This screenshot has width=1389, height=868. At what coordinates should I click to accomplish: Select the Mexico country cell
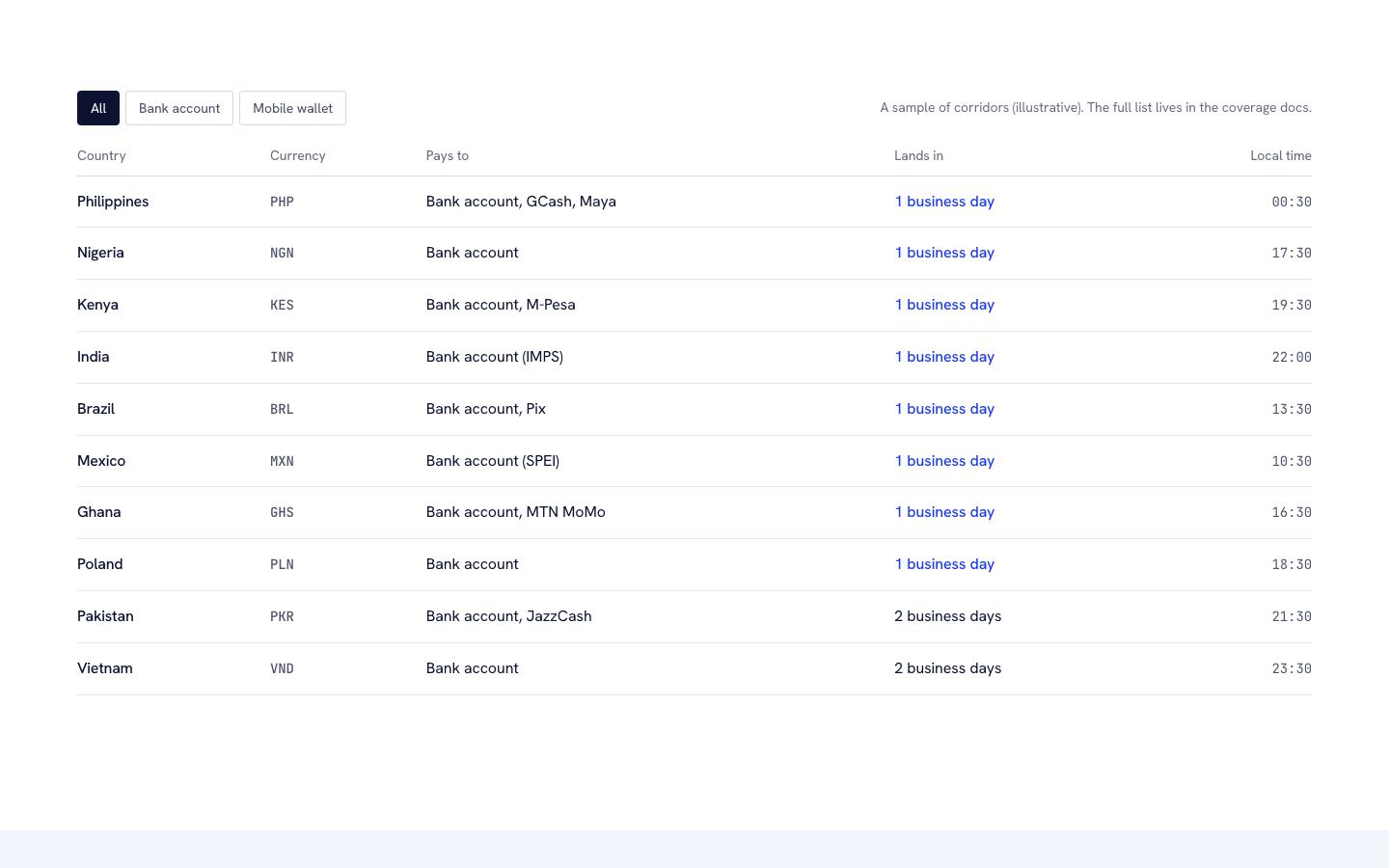(101, 461)
